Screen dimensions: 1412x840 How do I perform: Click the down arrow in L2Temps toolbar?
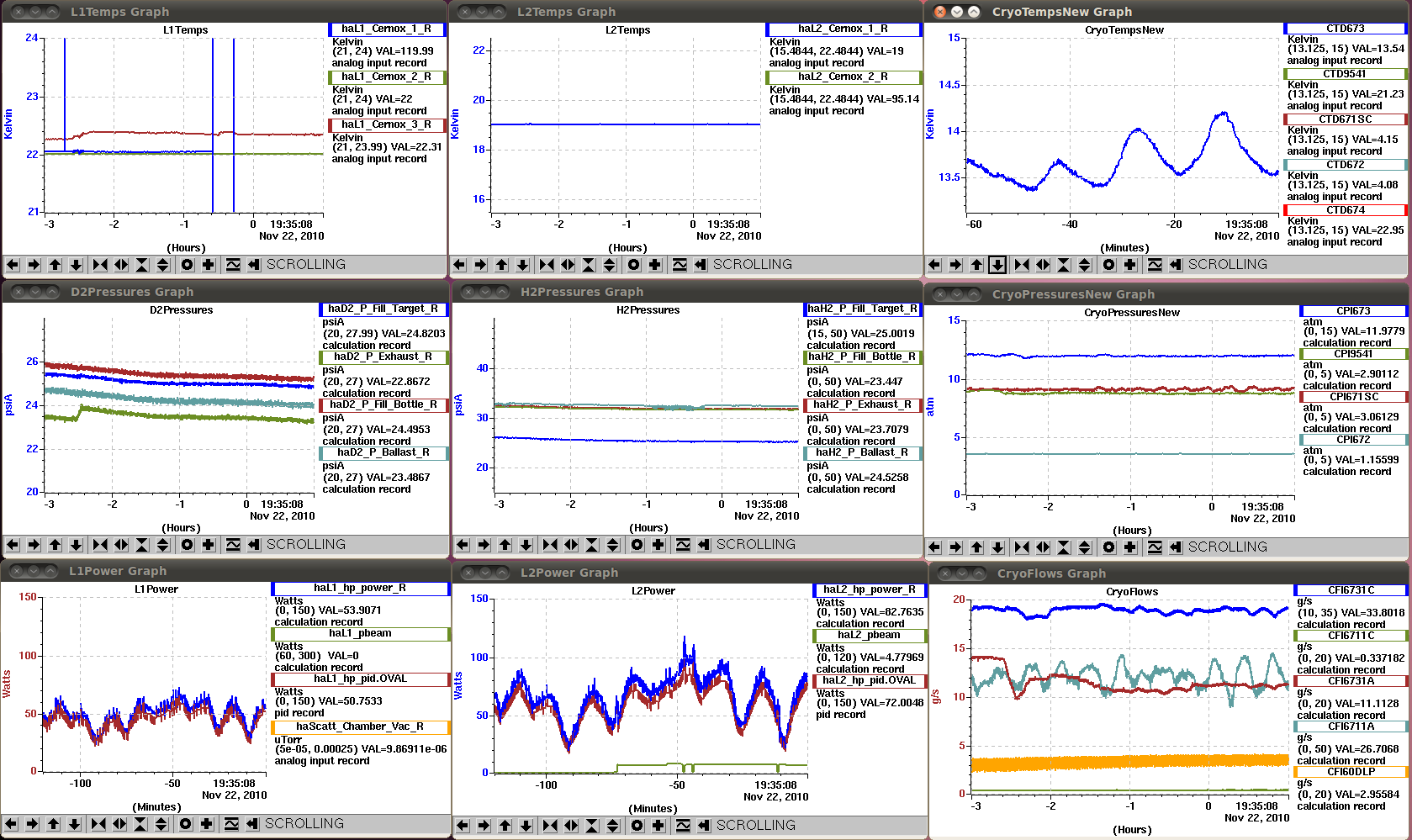coord(522,265)
